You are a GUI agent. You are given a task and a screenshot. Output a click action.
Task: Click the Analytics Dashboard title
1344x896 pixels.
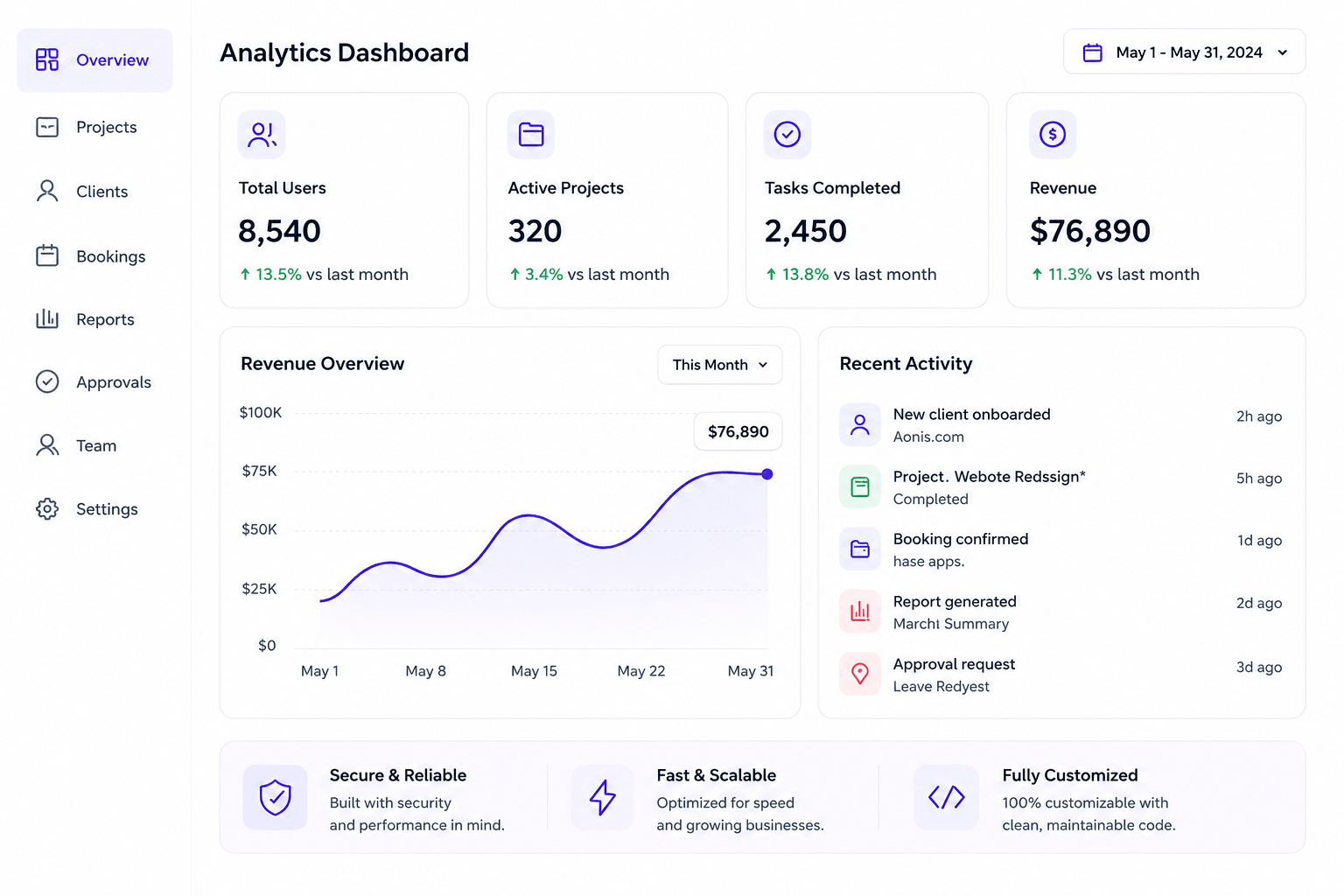click(344, 52)
